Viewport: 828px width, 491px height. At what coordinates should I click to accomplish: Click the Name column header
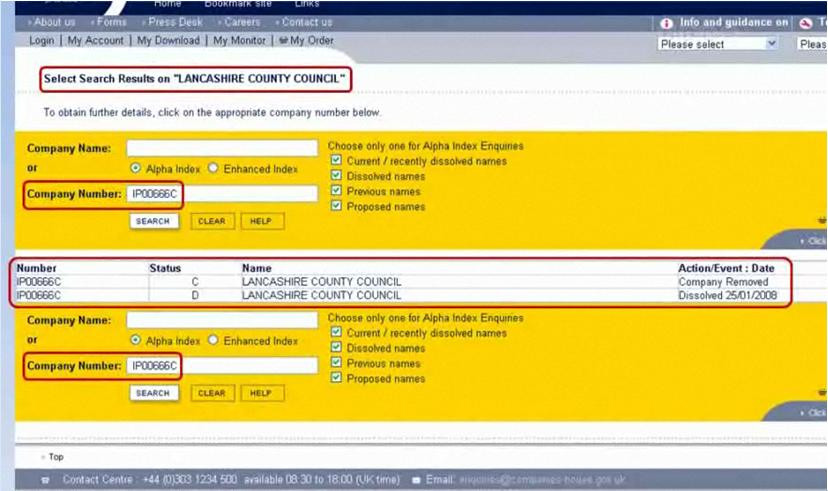click(257, 268)
